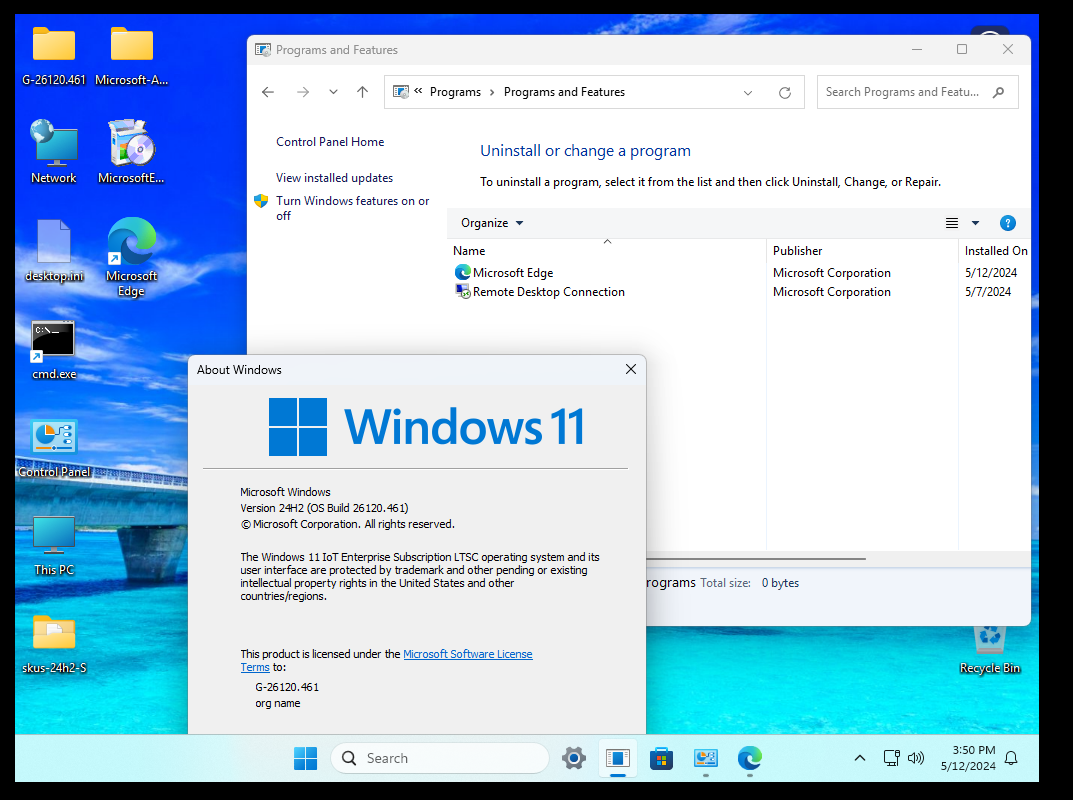Open the Control Panel Home link
1073x800 pixels.
tap(330, 142)
